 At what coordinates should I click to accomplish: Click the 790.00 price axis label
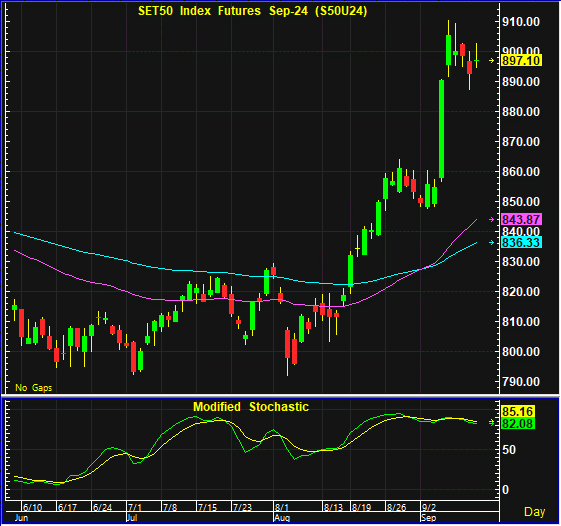pyautogui.click(x=521, y=381)
